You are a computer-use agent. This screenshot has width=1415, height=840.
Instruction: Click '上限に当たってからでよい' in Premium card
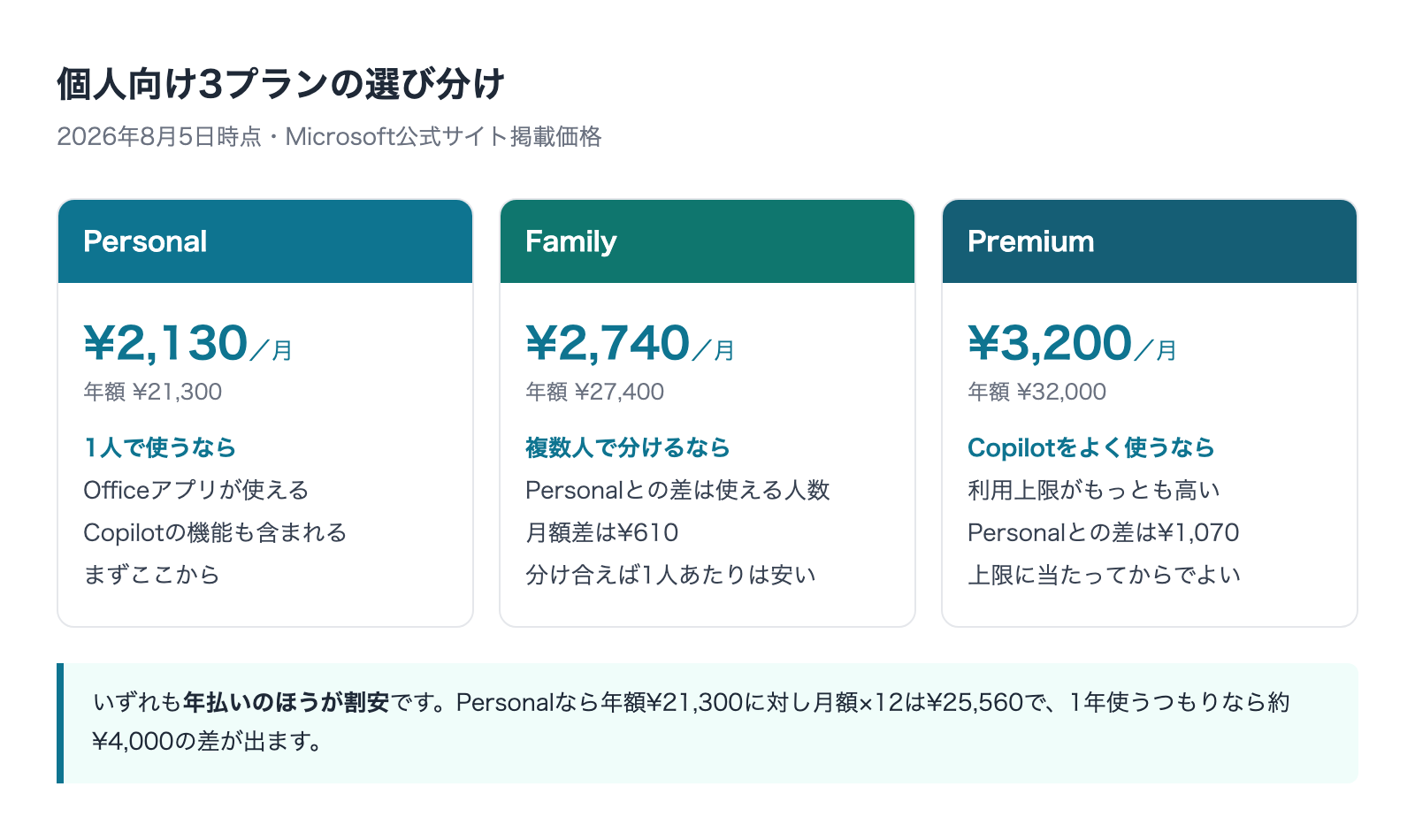coord(1105,575)
